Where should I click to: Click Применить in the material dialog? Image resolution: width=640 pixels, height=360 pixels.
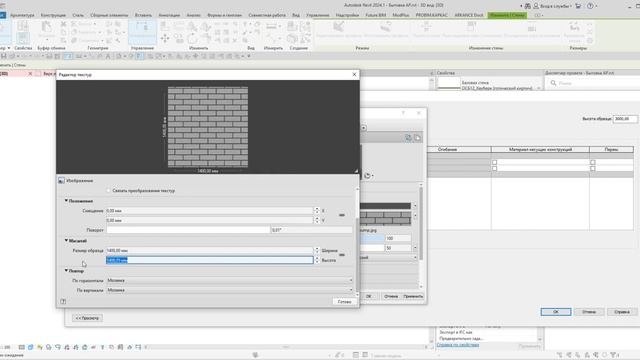413,296
